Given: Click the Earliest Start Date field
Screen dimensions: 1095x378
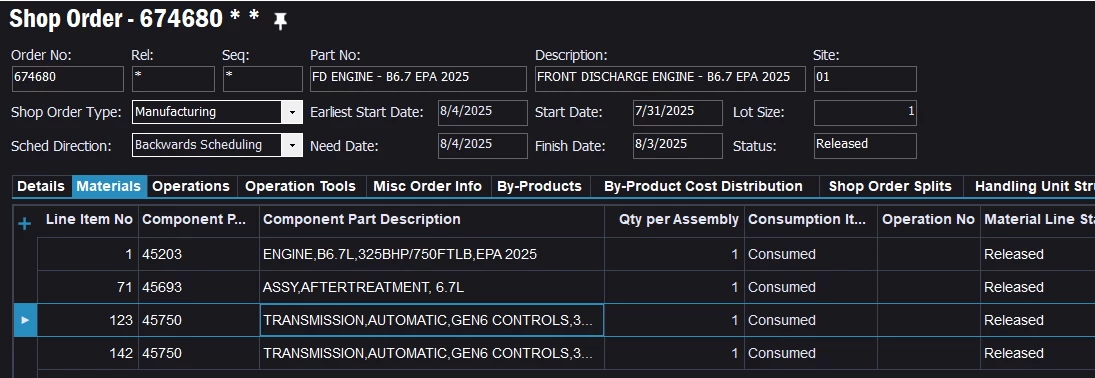Looking at the screenshot, I should (x=483, y=112).
